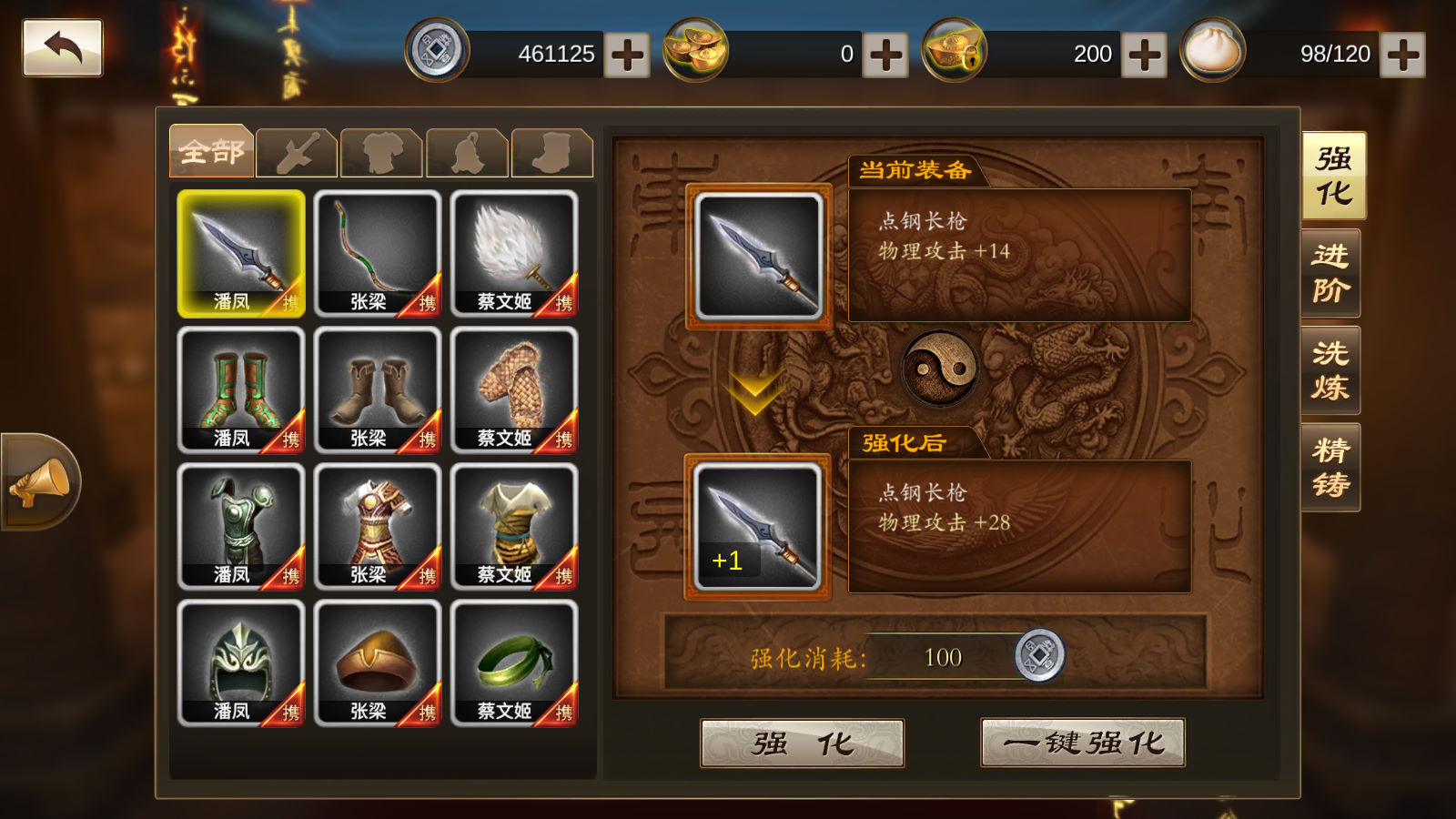Click the 强化 enhance button
Image resolution: width=1456 pixels, height=819 pixels.
click(802, 743)
